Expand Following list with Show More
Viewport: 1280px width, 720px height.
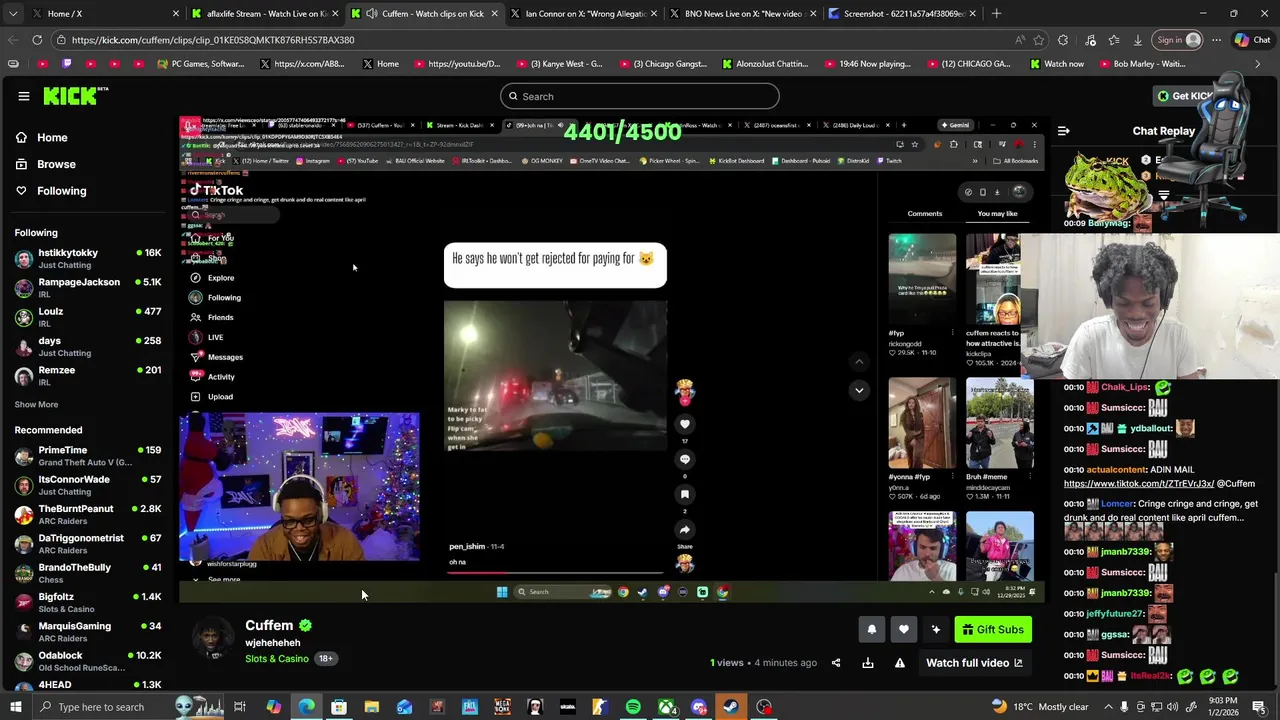36,404
